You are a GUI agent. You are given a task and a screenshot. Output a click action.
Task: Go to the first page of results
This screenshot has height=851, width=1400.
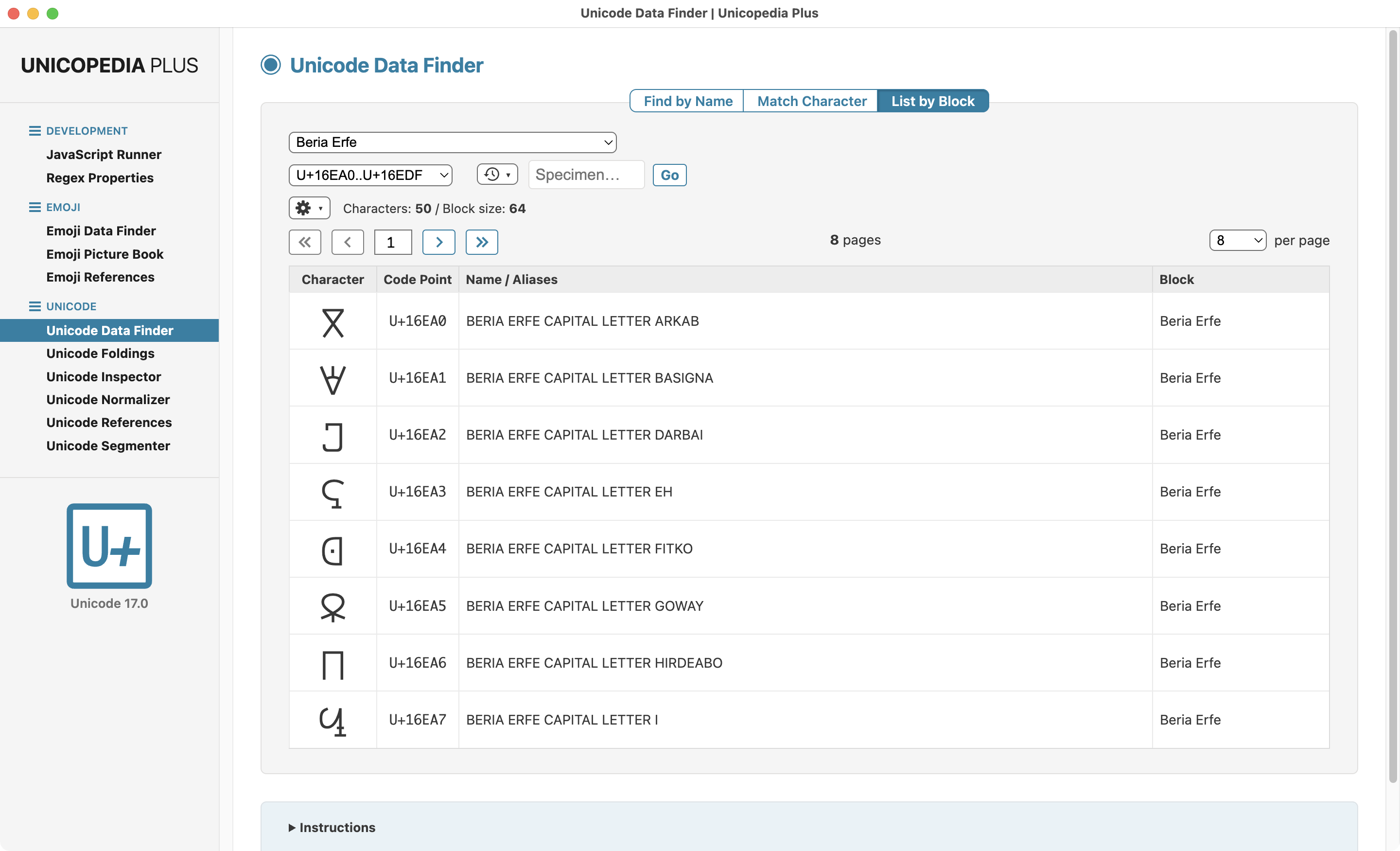point(304,242)
